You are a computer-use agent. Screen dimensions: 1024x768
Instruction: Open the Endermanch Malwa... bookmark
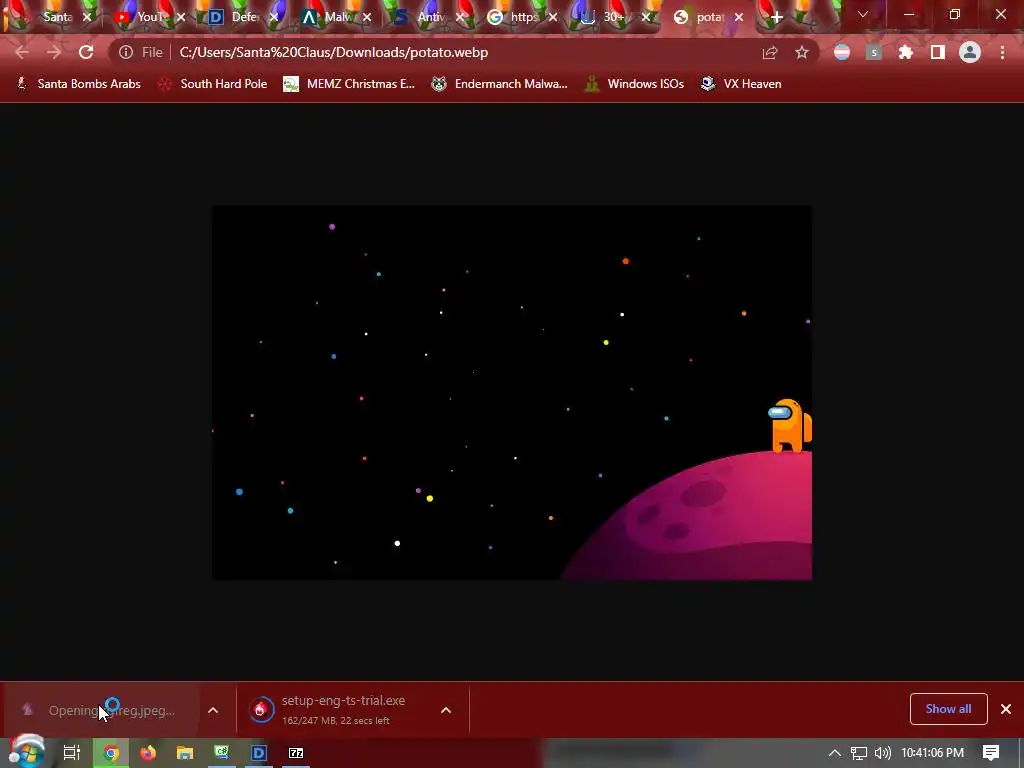499,84
